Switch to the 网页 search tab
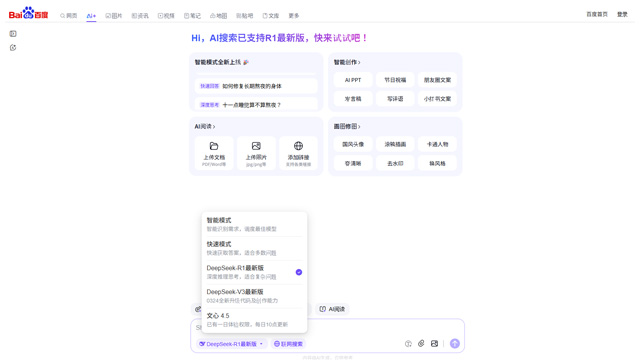The width and height of the screenshot is (640, 360). point(69,16)
